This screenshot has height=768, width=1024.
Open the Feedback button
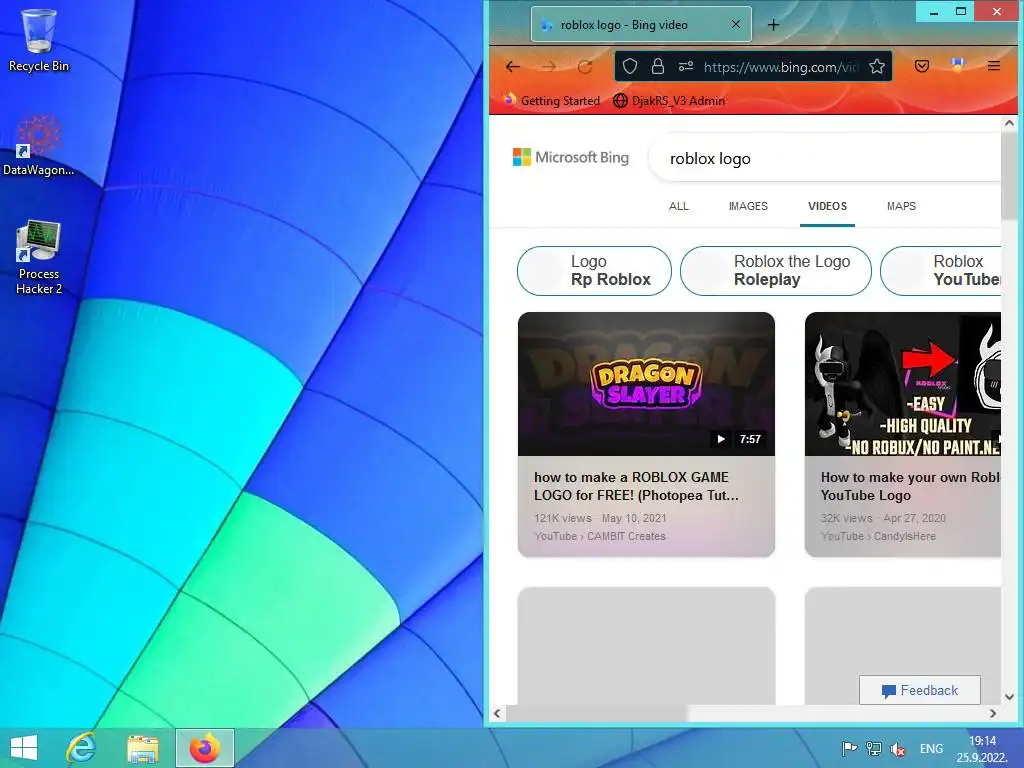pos(920,690)
